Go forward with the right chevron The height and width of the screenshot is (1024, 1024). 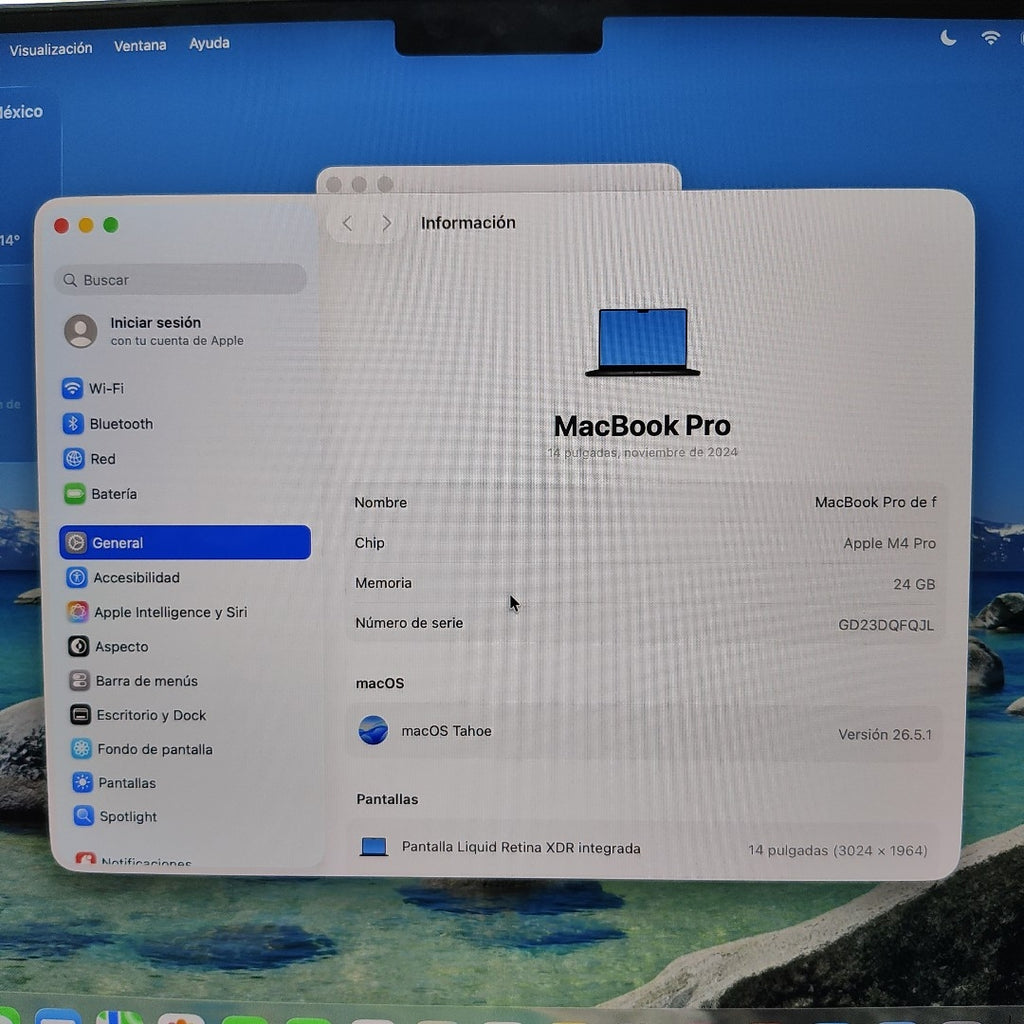387,223
